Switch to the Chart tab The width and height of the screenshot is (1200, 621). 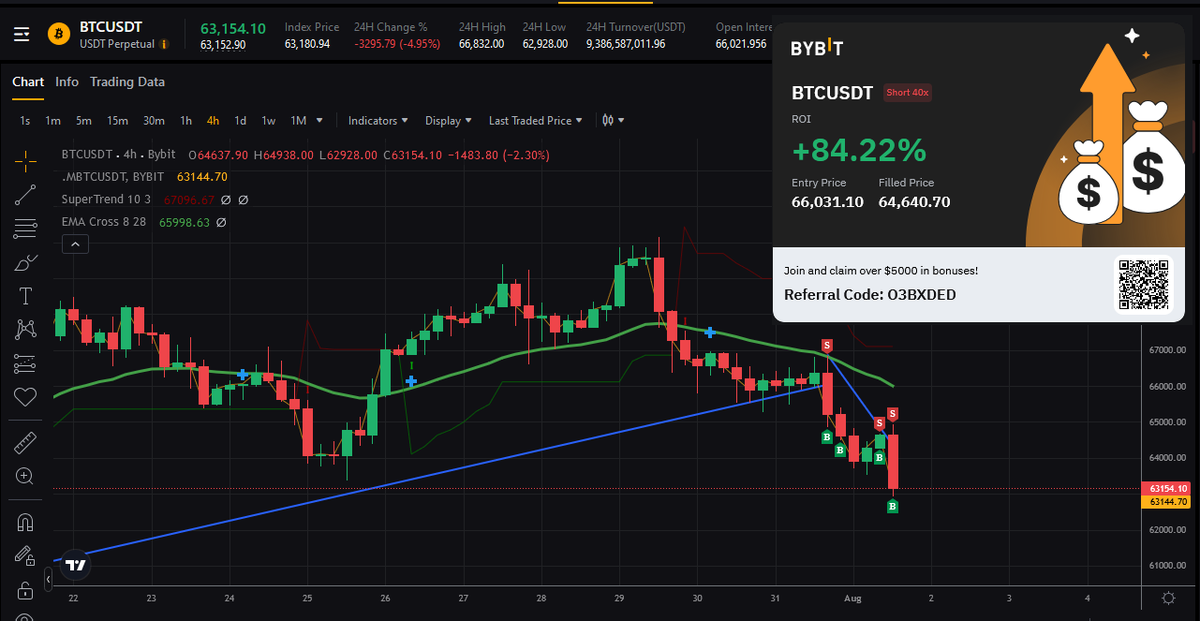[x=28, y=82]
